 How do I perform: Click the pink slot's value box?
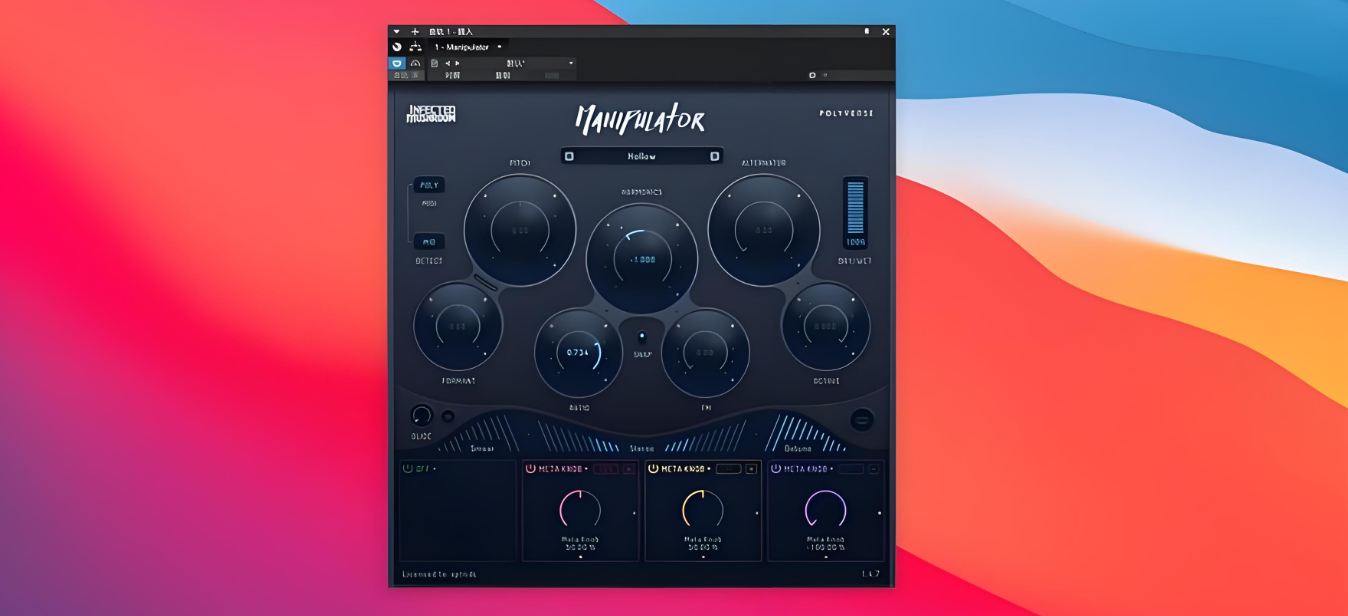coord(606,468)
